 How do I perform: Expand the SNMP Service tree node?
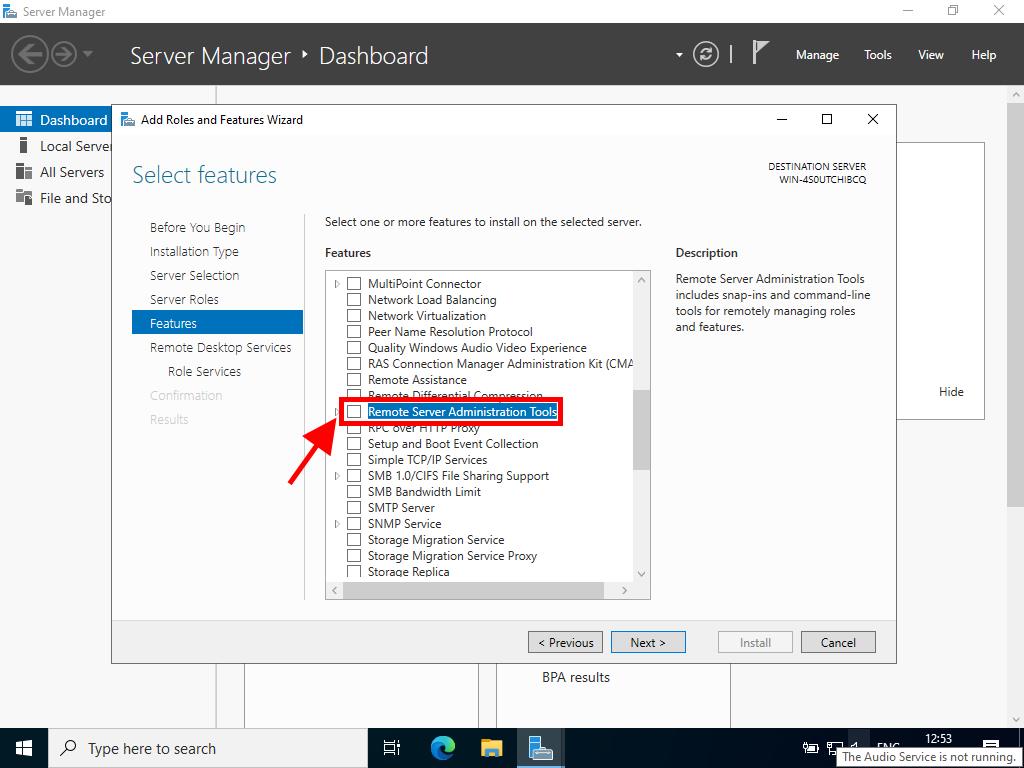[x=337, y=524]
